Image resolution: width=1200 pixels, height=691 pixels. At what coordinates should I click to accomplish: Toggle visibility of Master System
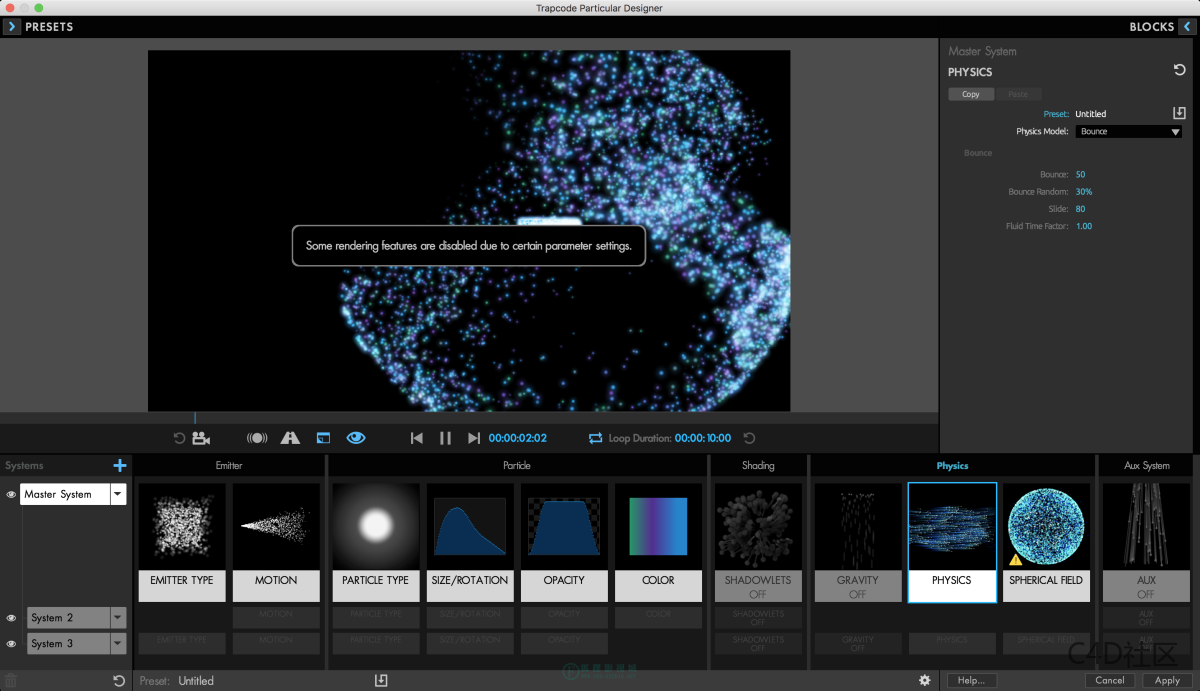click(10, 493)
